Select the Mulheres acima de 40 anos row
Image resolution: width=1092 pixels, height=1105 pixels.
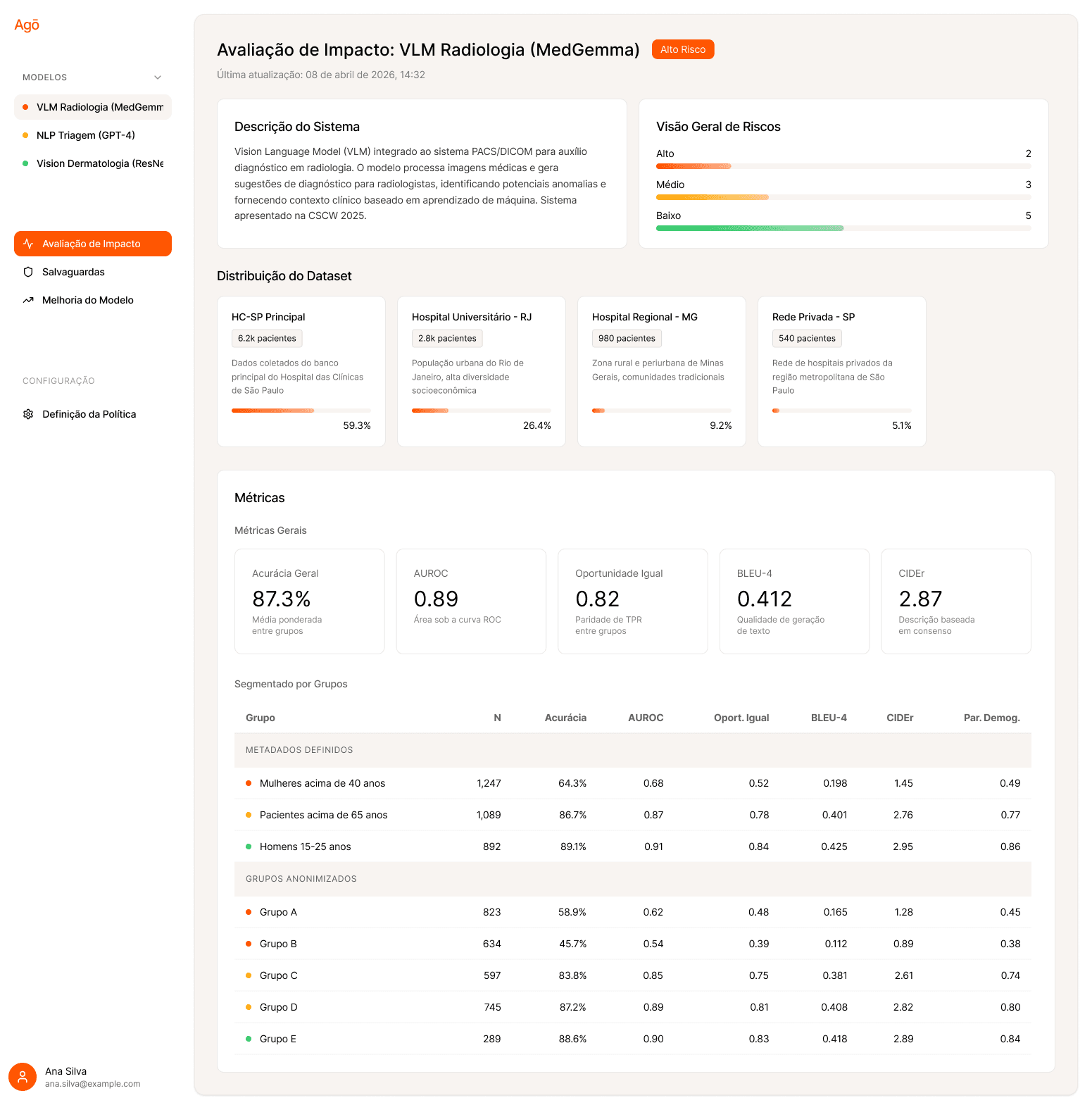(x=633, y=783)
